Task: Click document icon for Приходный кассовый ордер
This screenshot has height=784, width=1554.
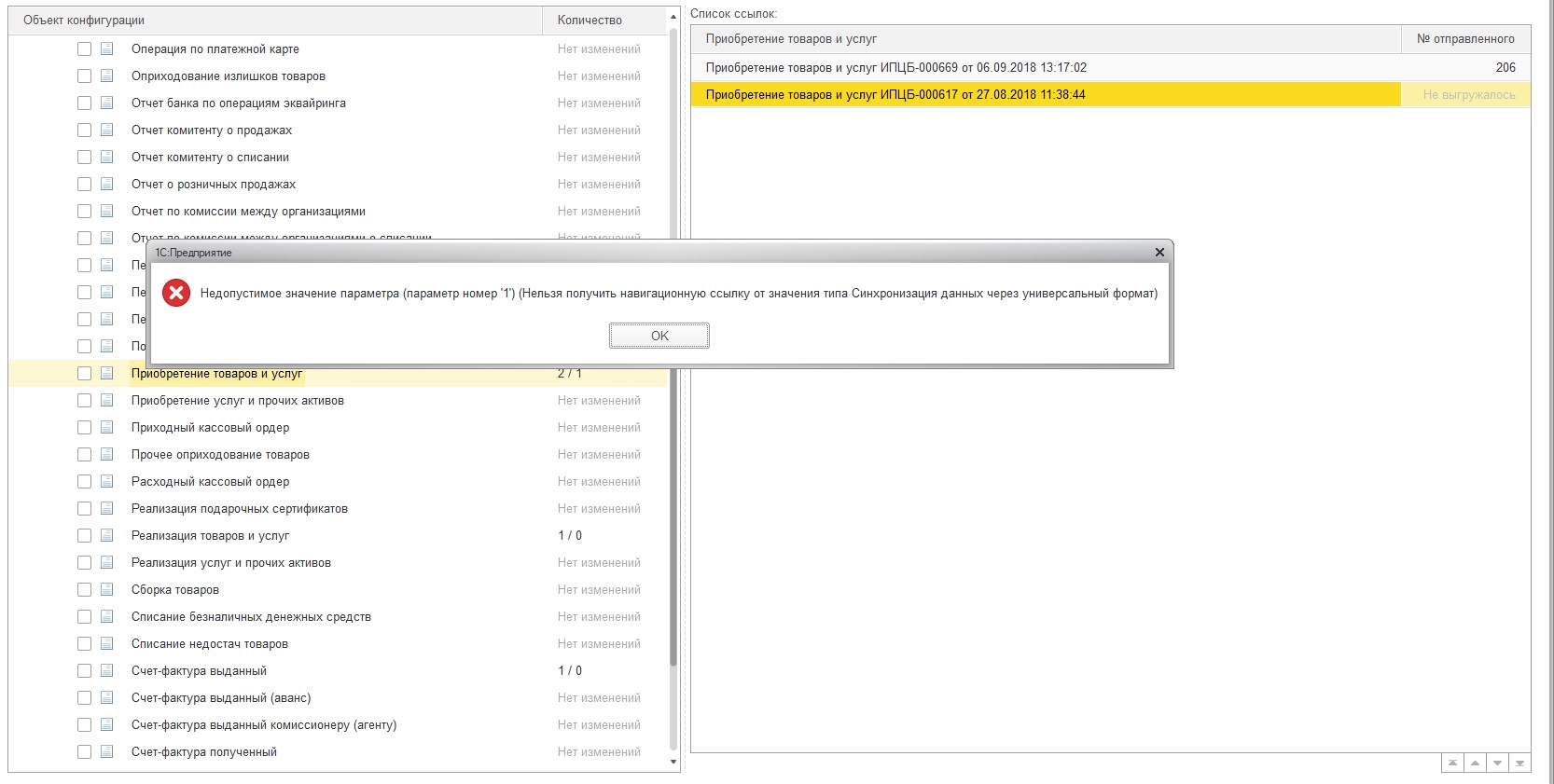Action: [107, 427]
